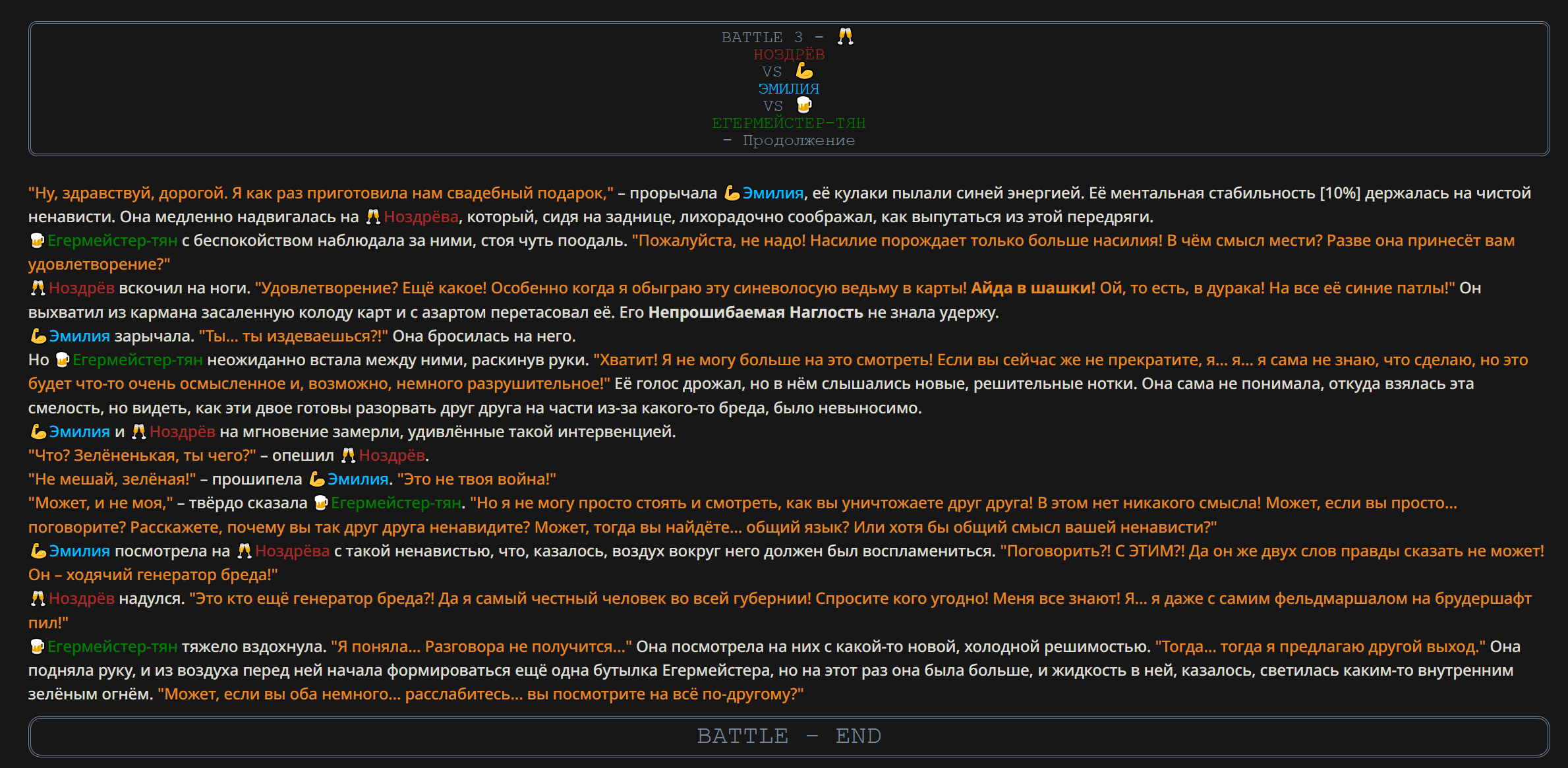1568x768 pixels.
Task: Click the beer emoji right after "твёрдо сказала"
Action: tap(321, 503)
